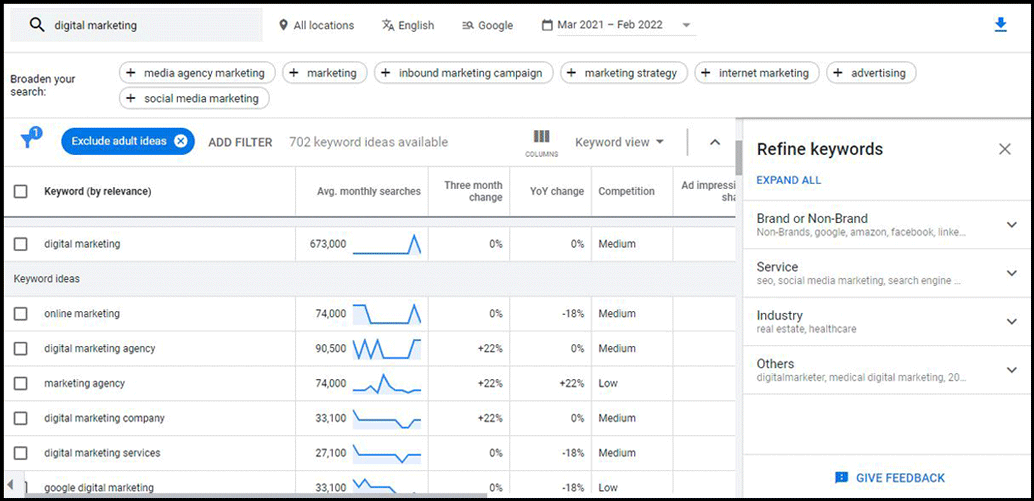Click the Columns icon
The height and width of the screenshot is (501, 1034).
point(541,139)
